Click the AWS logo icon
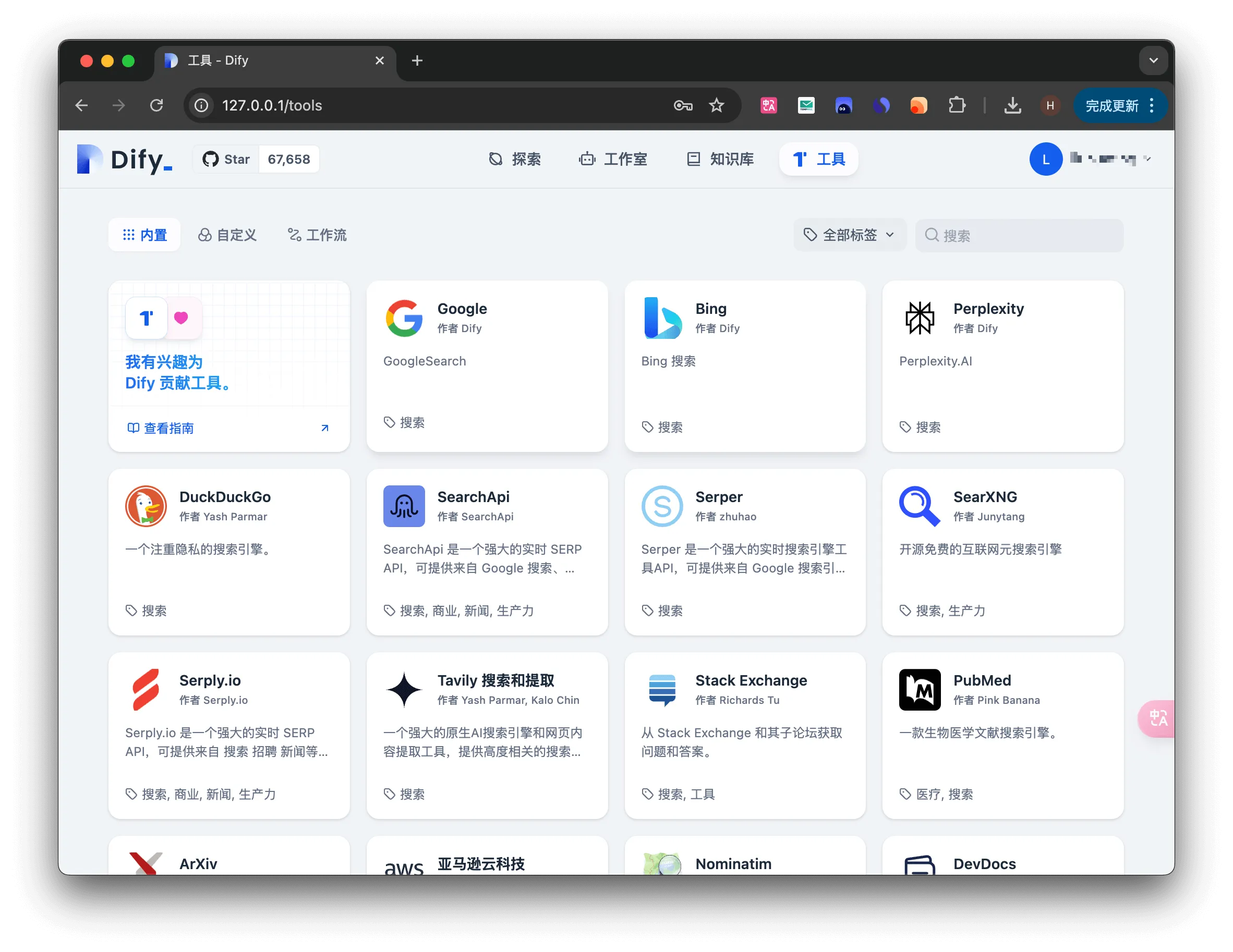1233x952 pixels. (x=404, y=867)
